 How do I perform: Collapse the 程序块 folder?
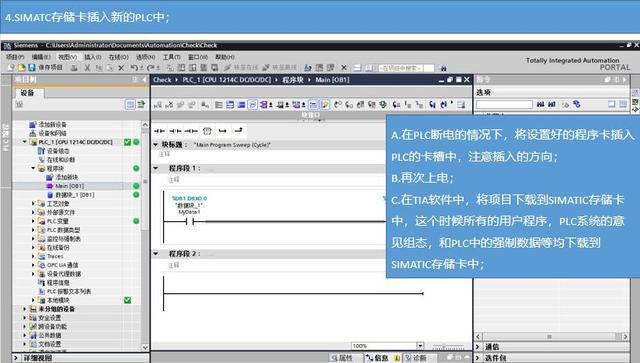(33, 168)
